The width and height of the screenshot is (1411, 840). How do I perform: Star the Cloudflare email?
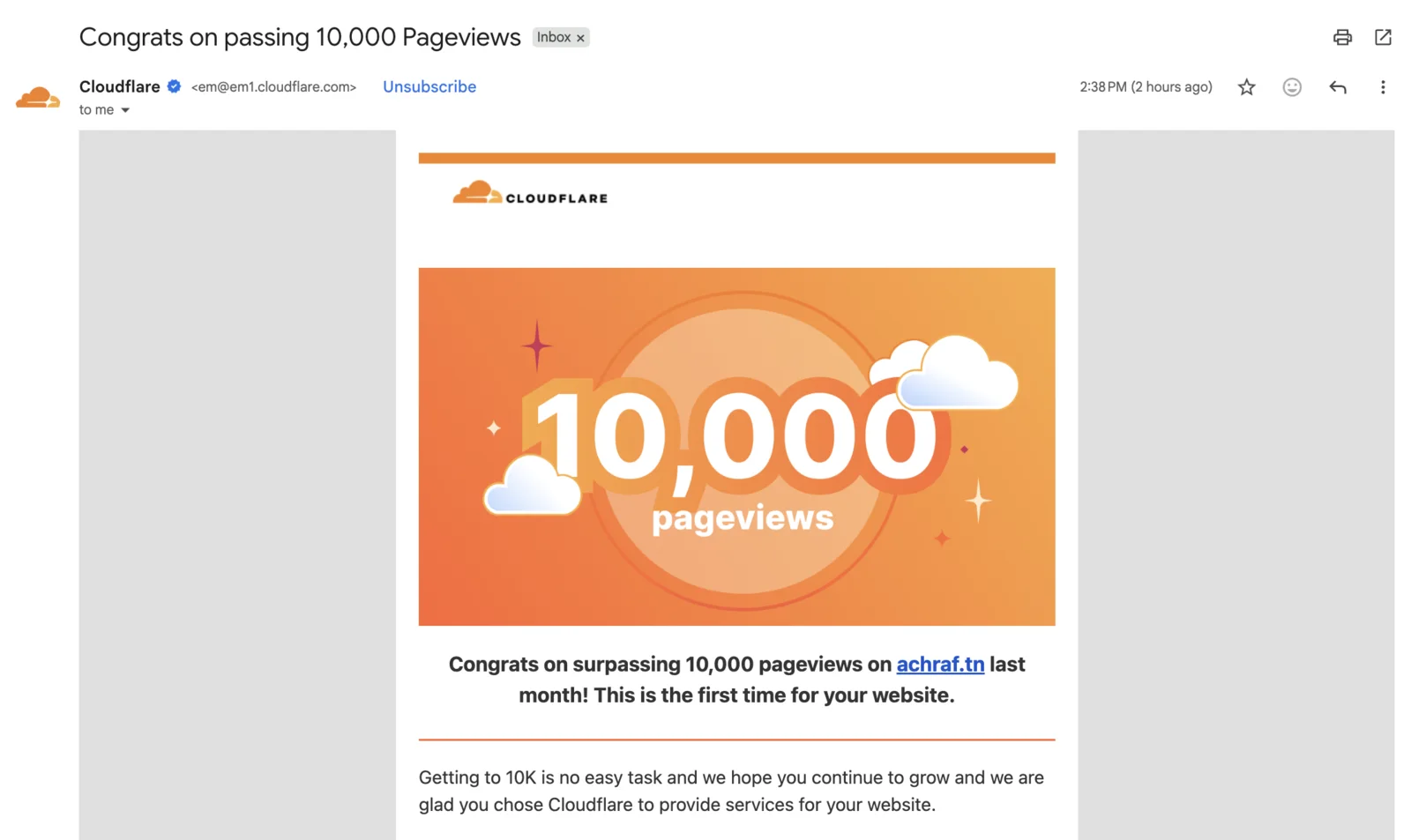[x=1246, y=87]
